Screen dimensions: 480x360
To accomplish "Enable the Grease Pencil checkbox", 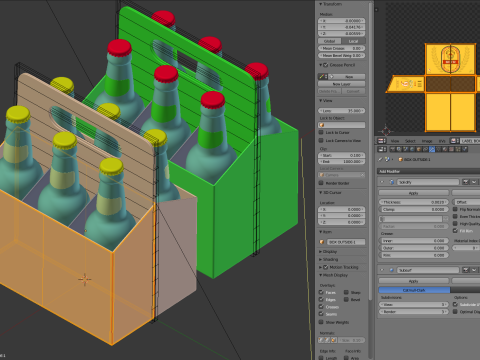I will pyautogui.click(x=326, y=65).
